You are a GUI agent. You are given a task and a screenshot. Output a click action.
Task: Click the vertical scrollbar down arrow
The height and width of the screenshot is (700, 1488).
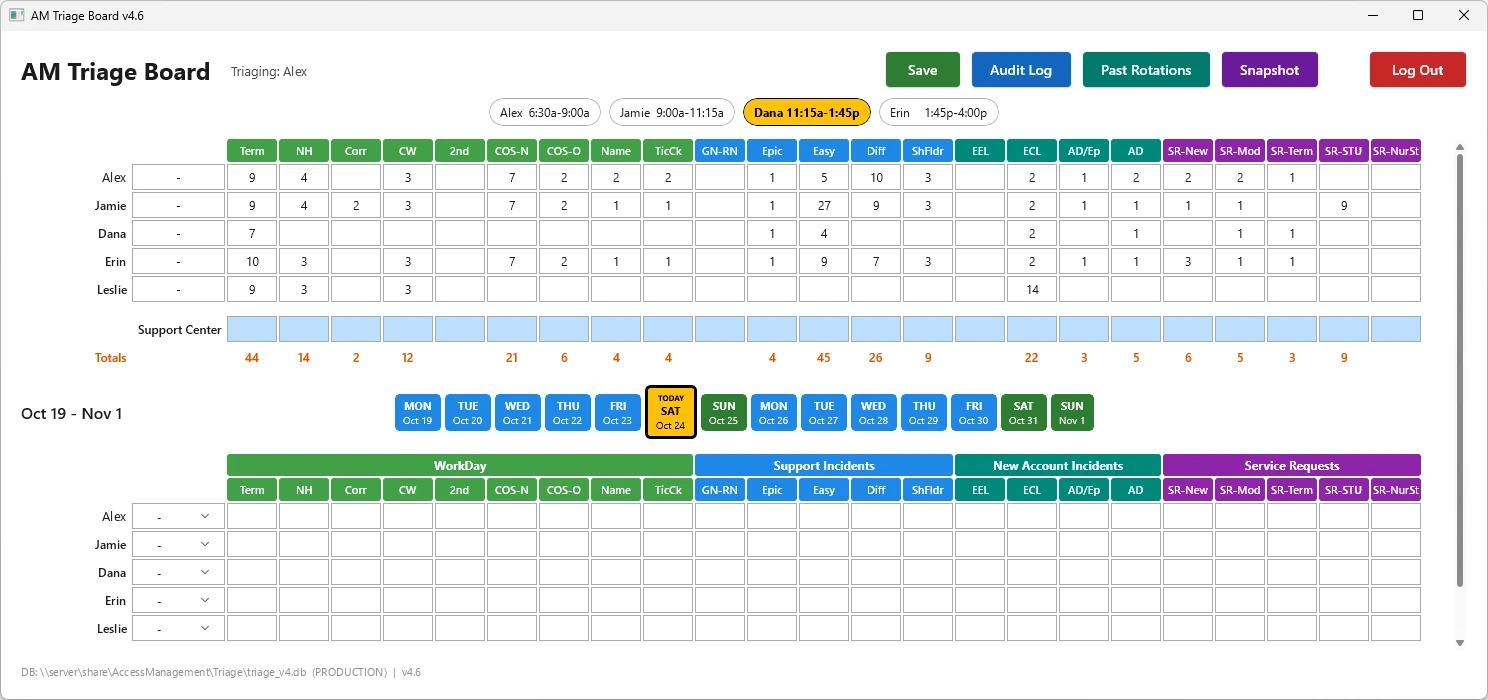point(1460,643)
